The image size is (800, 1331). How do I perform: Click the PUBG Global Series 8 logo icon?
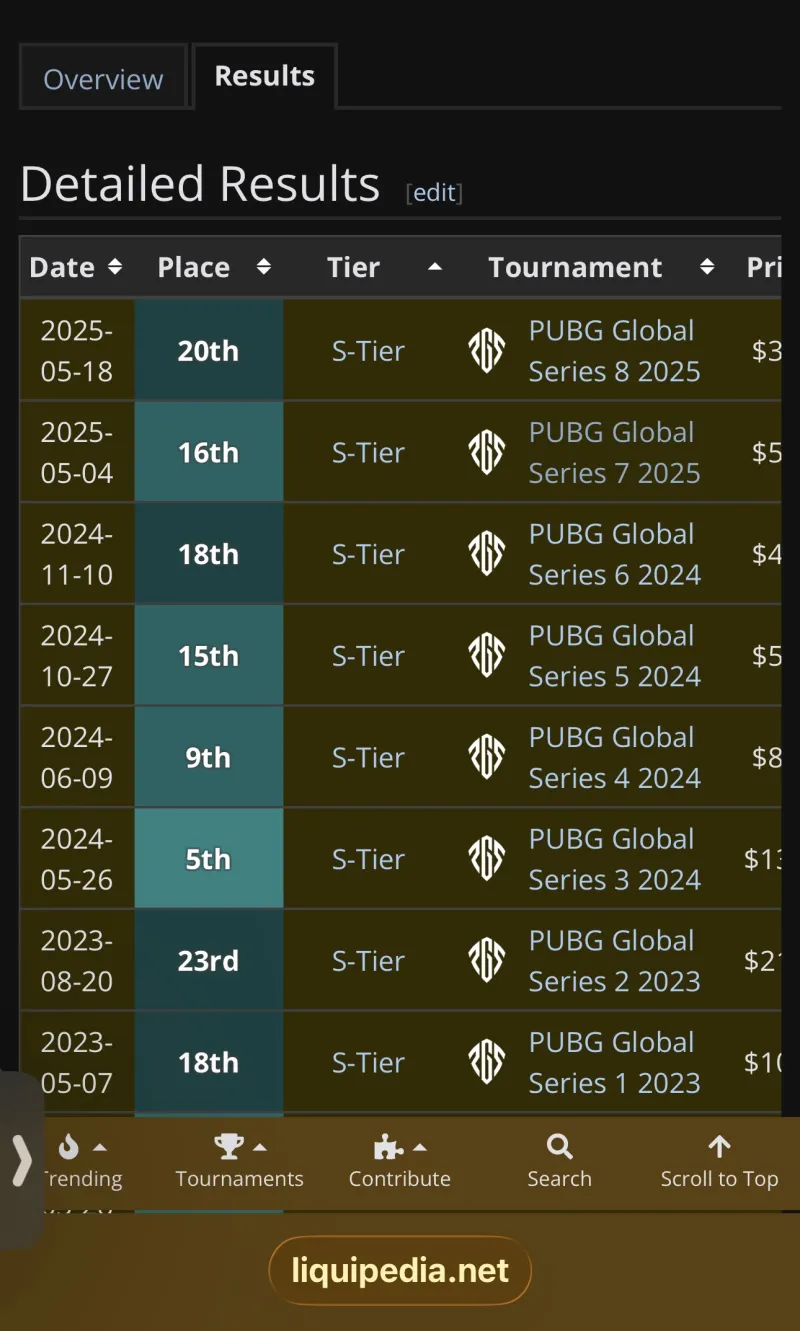[487, 351]
